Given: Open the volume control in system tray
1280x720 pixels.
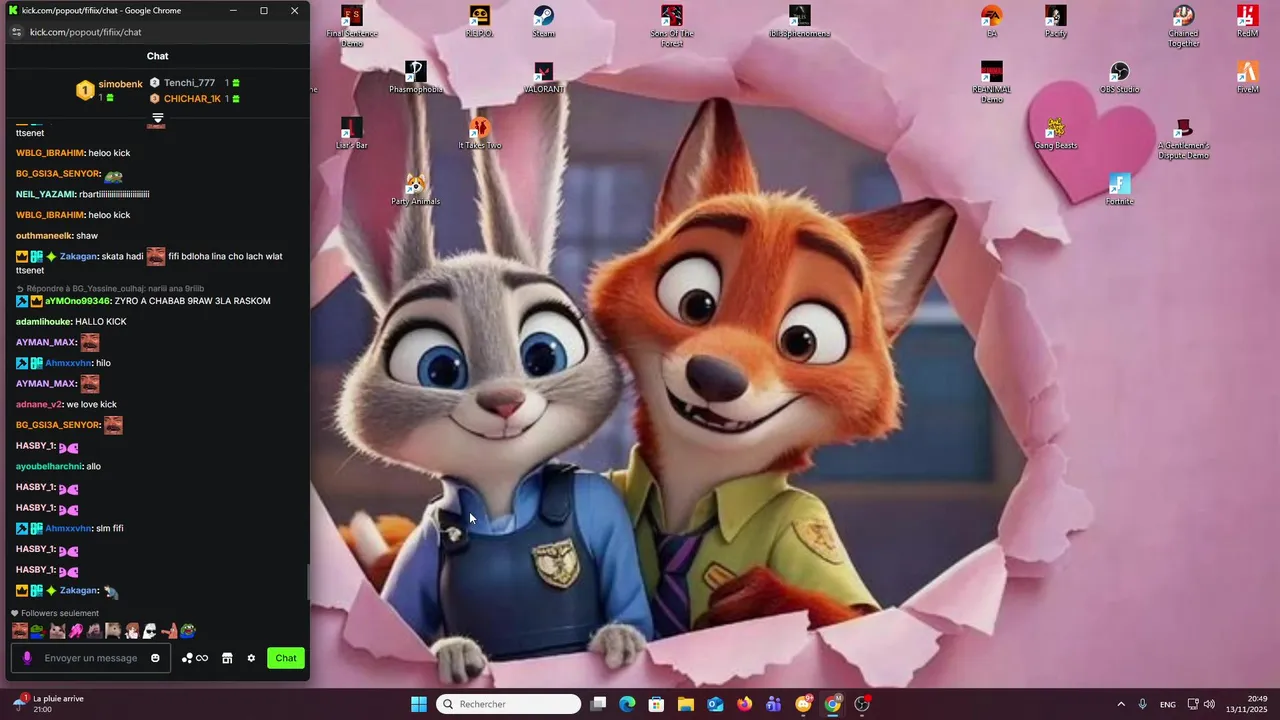Looking at the screenshot, I should 1209,704.
